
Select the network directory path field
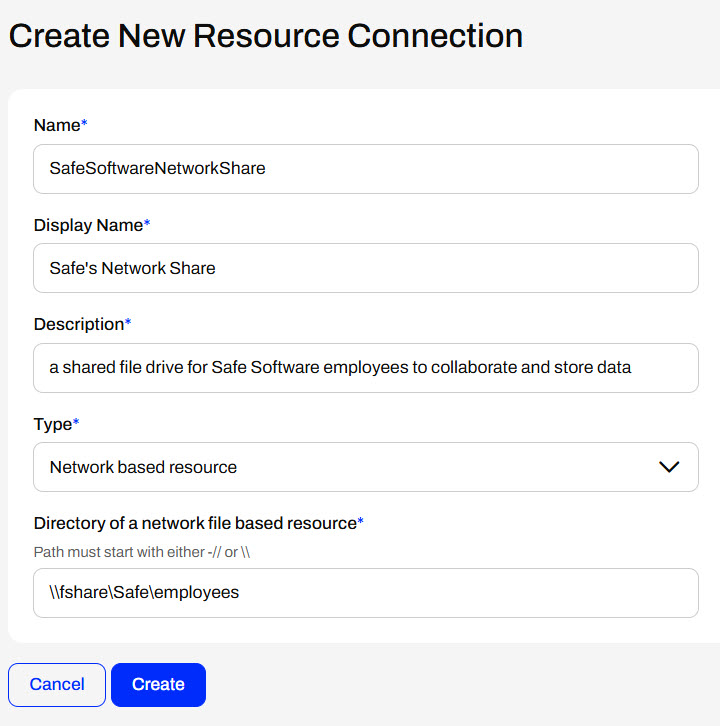365,593
